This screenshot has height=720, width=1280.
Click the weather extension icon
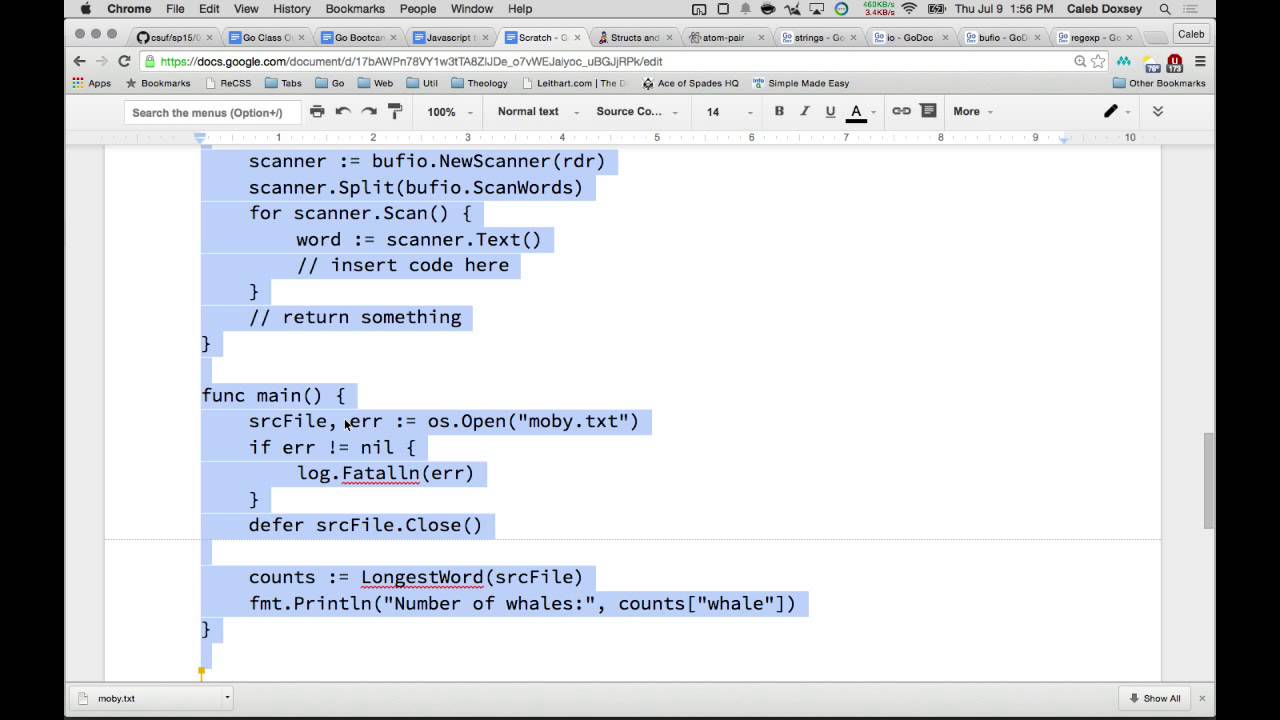[1151, 62]
